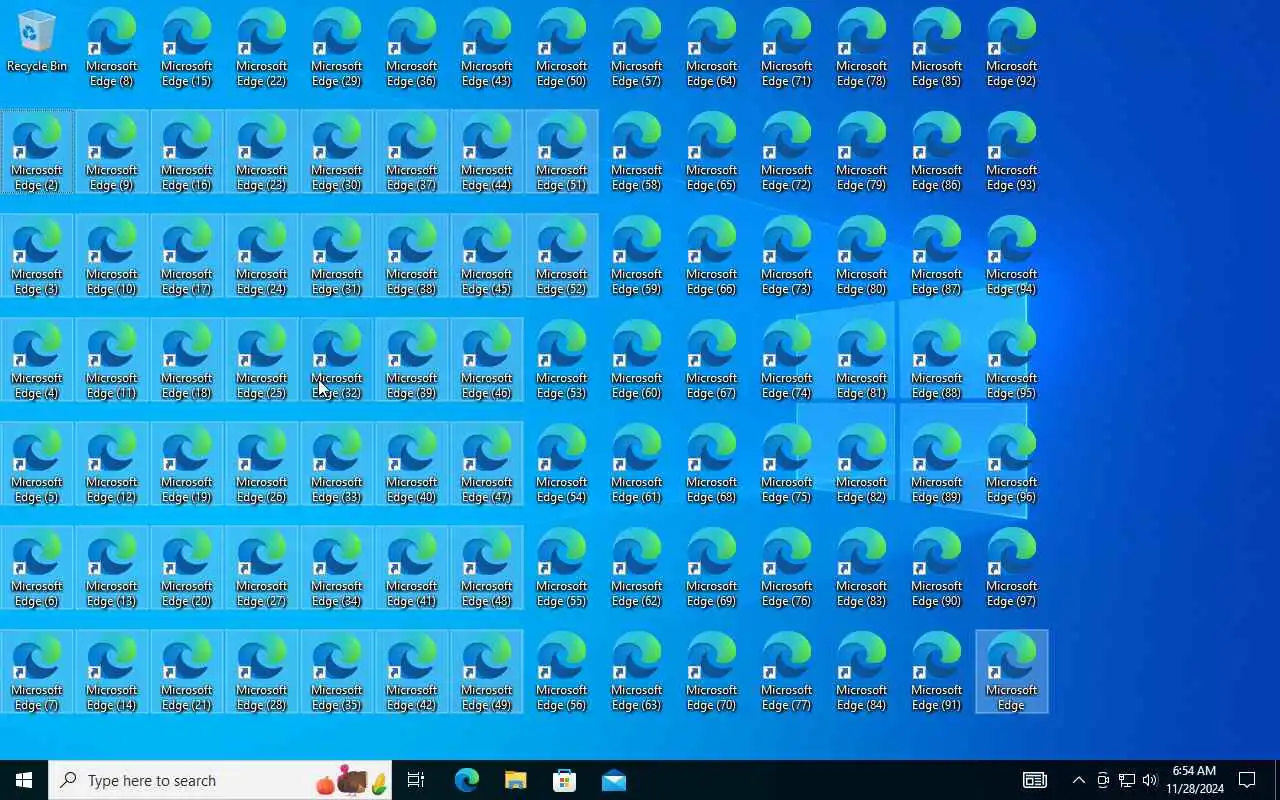The image size is (1280, 800).
Task: Select Microsoft Edge (70) icon
Action: (712, 672)
